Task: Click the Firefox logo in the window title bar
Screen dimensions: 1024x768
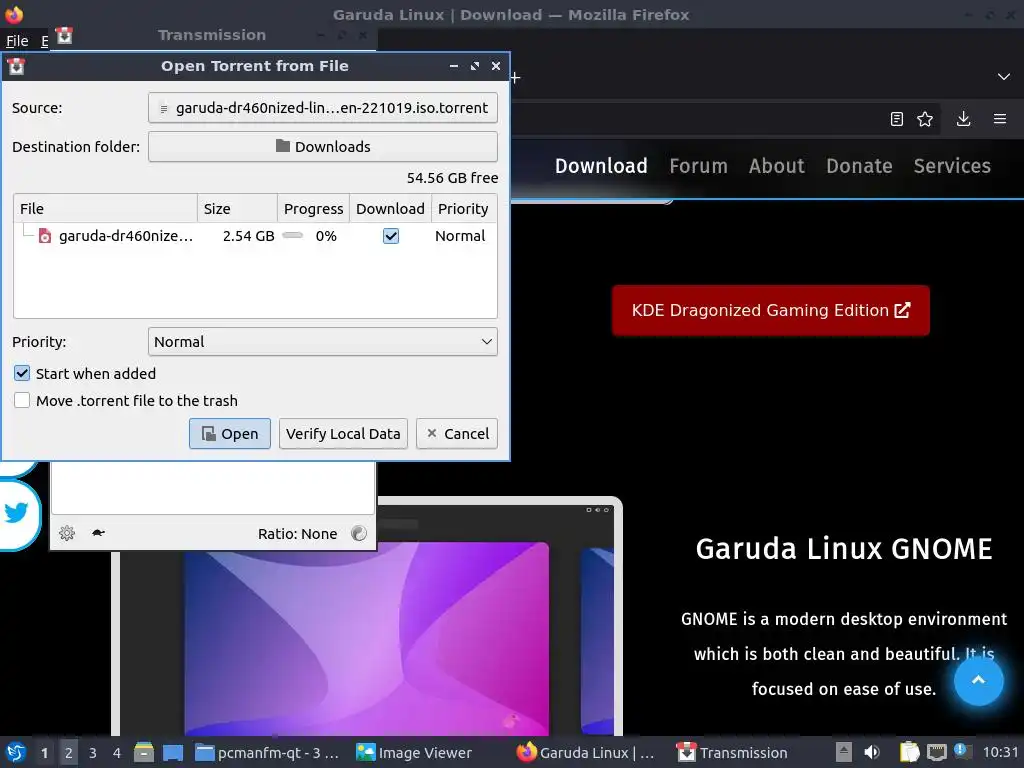Action: pos(14,14)
